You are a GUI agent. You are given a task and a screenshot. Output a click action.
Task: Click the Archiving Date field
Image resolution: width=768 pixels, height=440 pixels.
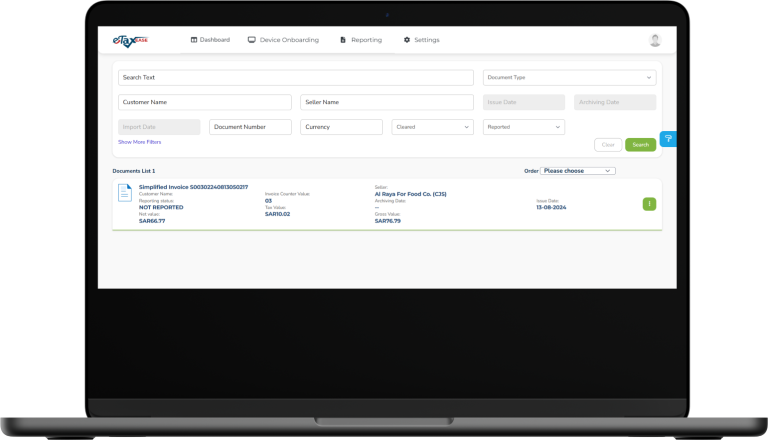[615, 102]
